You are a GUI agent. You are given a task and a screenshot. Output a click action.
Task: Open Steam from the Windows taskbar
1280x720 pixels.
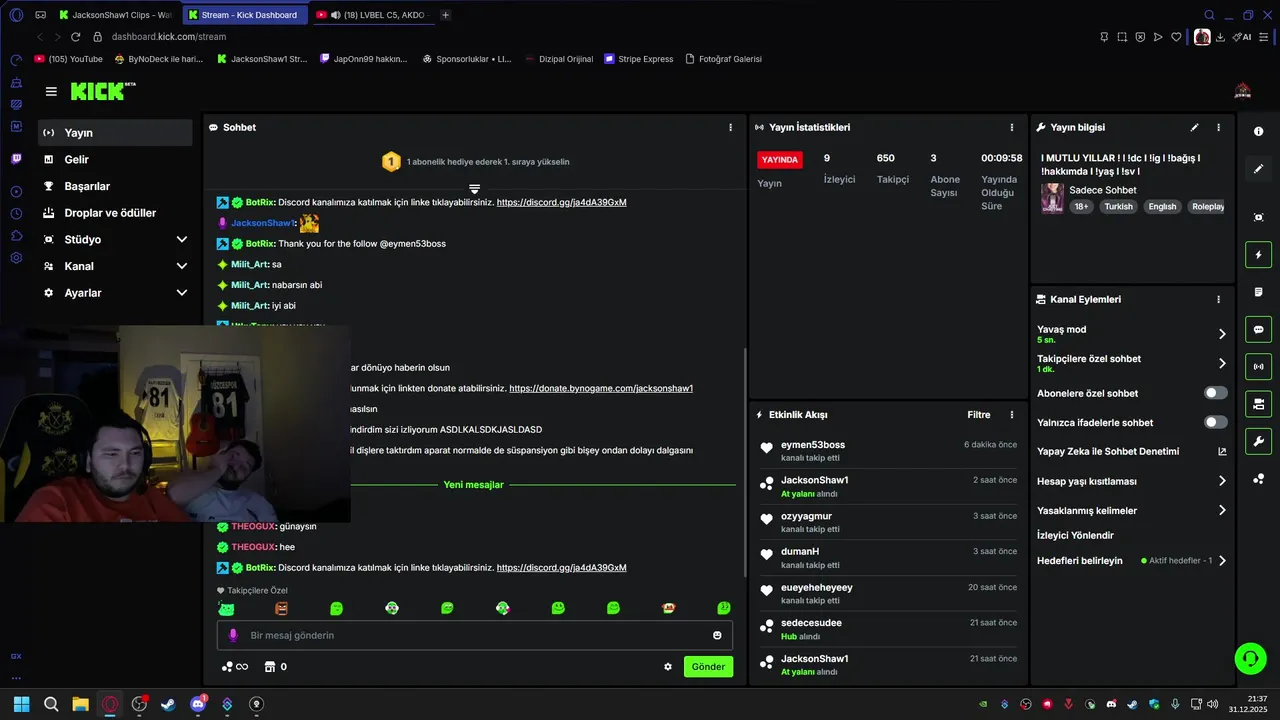pyautogui.click(x=168, y=704)
